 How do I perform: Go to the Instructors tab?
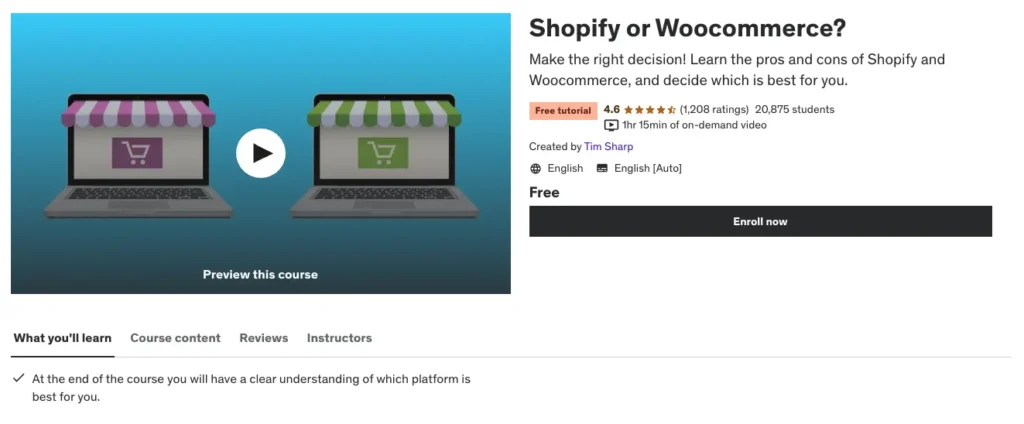pyautogui.click(x=339, y=338)
